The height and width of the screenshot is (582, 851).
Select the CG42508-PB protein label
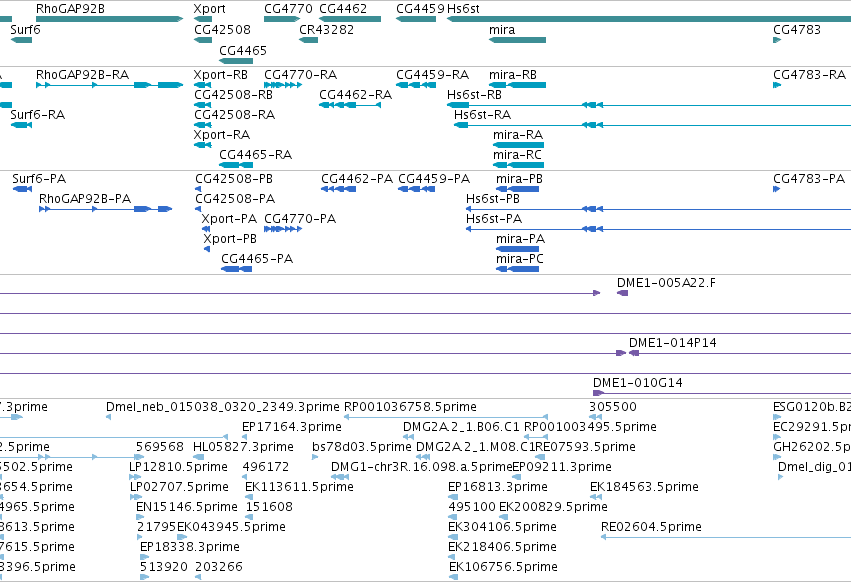pyautogui.click(x=234, y=179)
